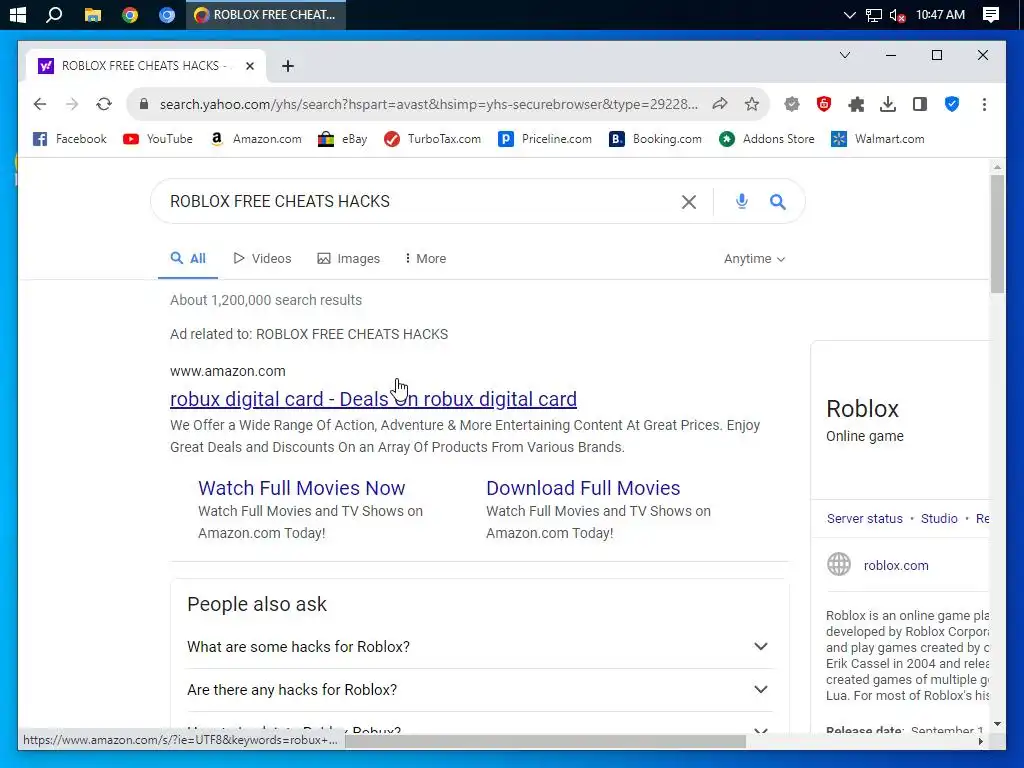Switch to Videos results tab

click(x=262, y=259)
